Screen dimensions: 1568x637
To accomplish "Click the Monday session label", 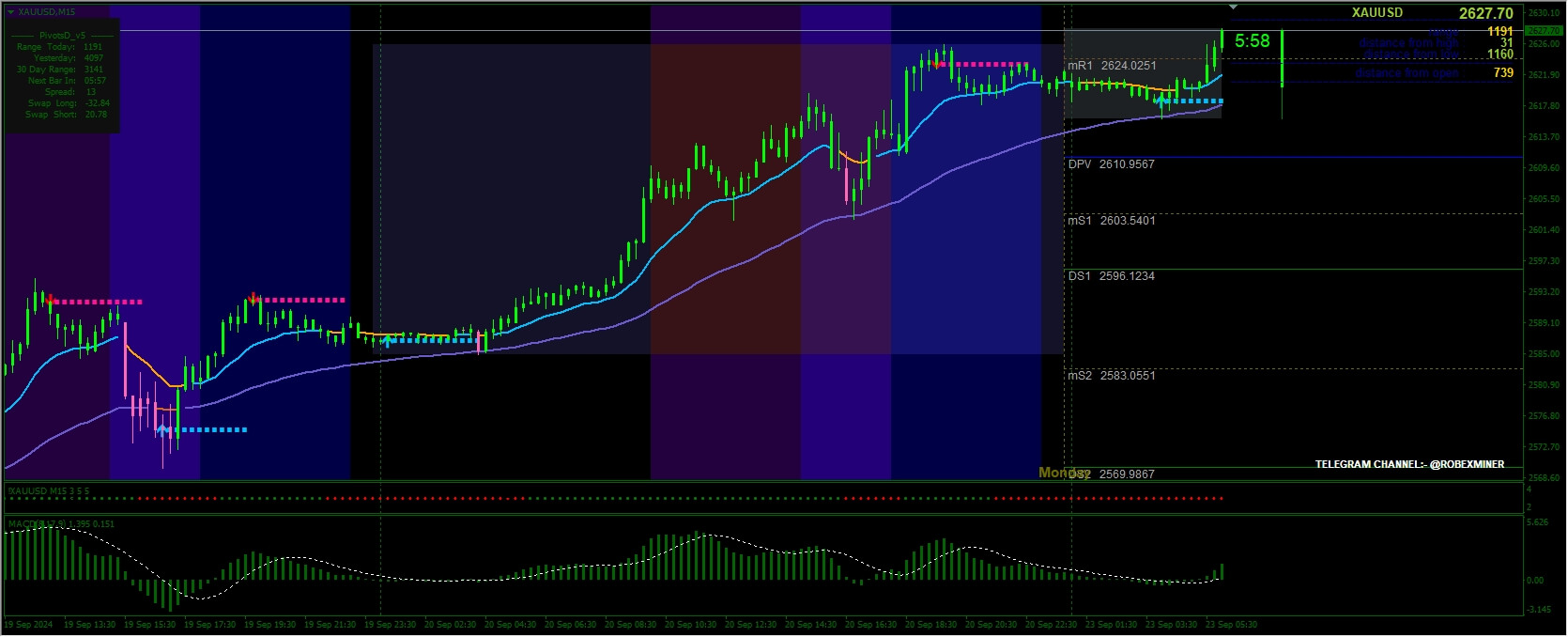I will point(1065,473).
